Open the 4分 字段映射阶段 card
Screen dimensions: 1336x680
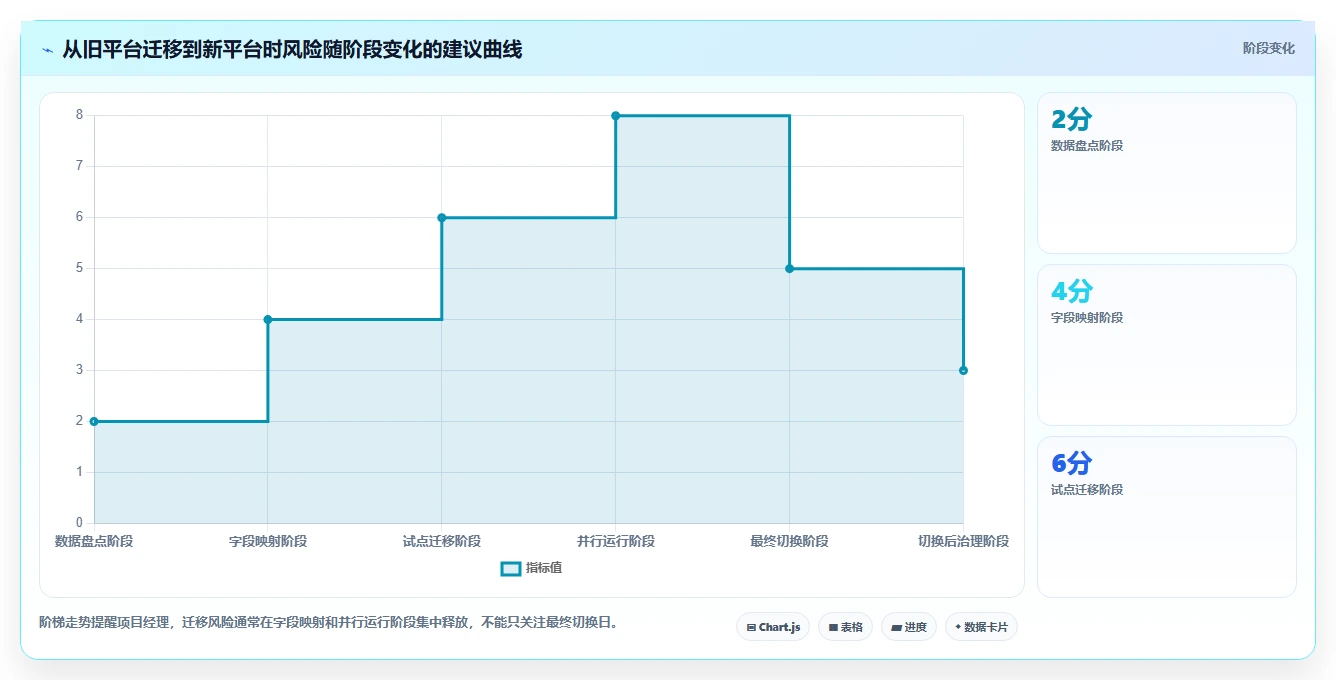pos(1167,345)
